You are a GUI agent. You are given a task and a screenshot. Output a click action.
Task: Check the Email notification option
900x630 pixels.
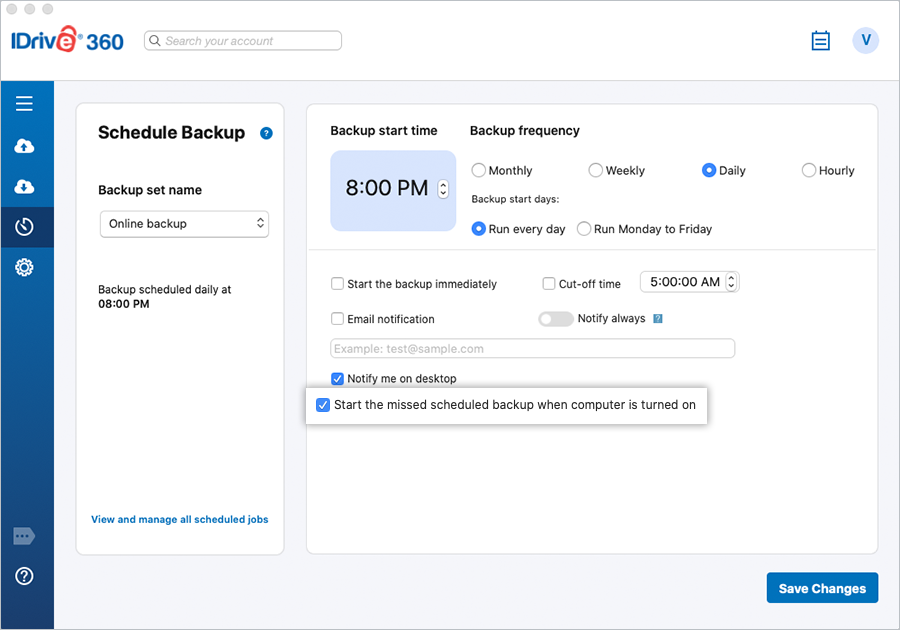(x=338, y=319)
